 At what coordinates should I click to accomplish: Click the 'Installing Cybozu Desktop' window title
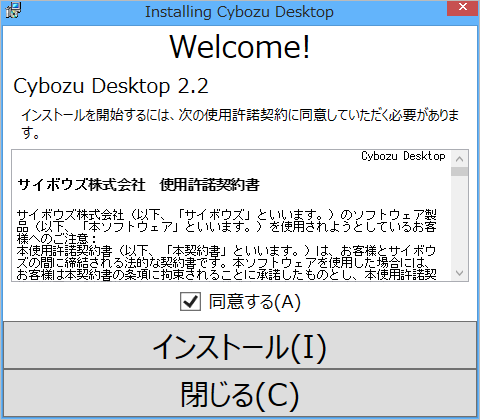coord(239,12)
